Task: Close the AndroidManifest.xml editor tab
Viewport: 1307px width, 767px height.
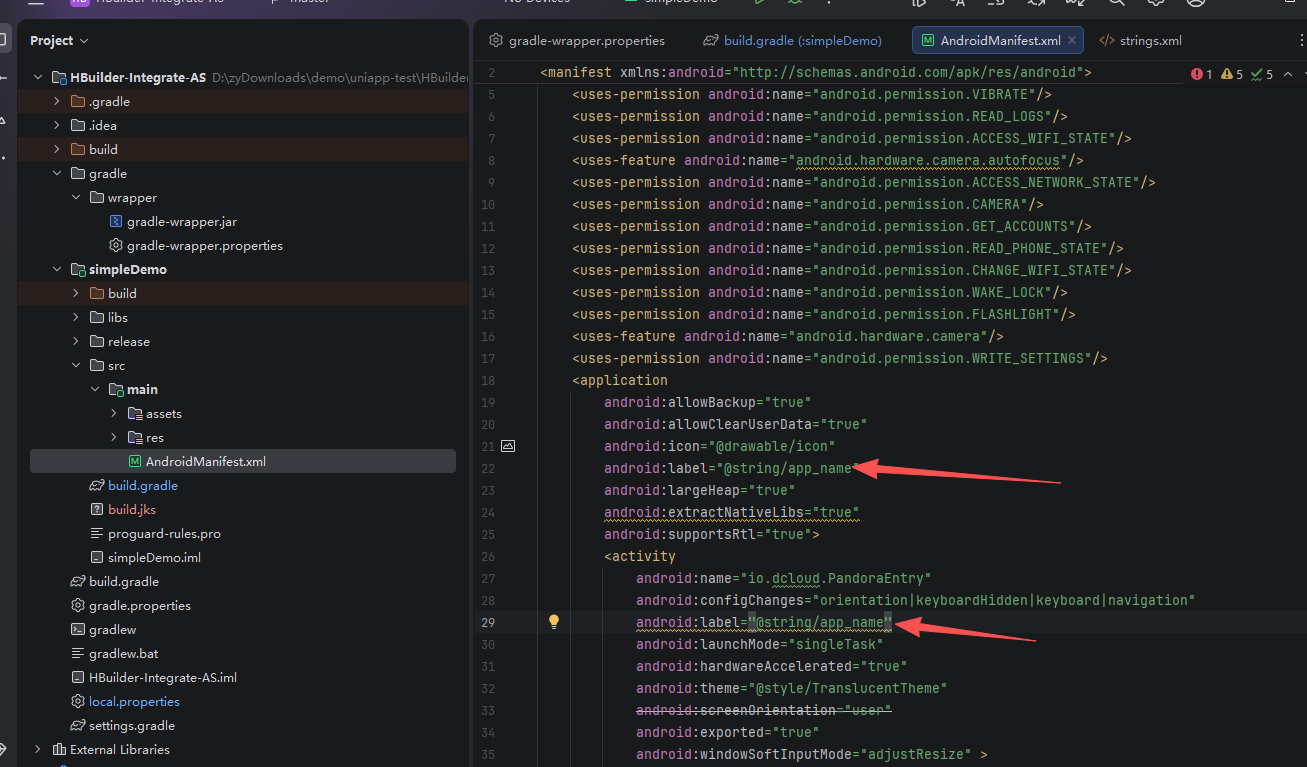Action: pyautogui.click(x=1073, y=40)
